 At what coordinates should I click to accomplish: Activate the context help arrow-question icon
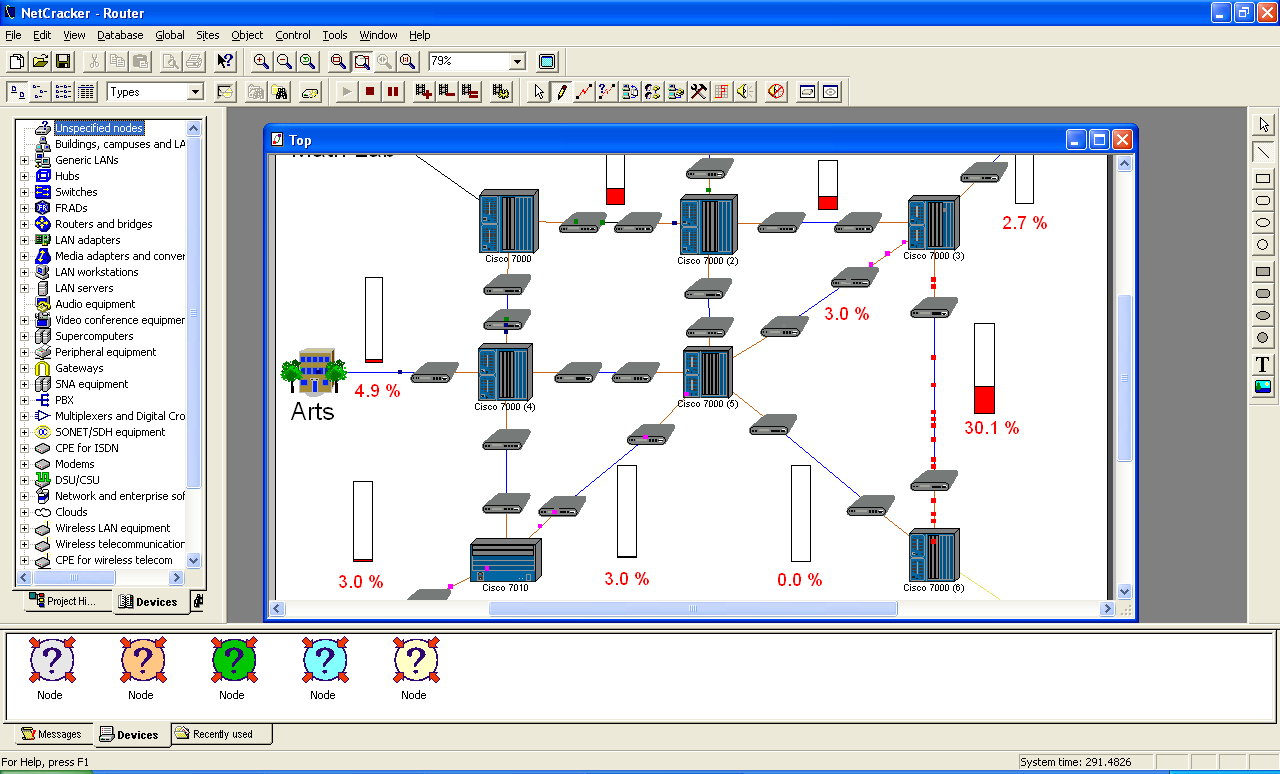(x=225, y=61)
